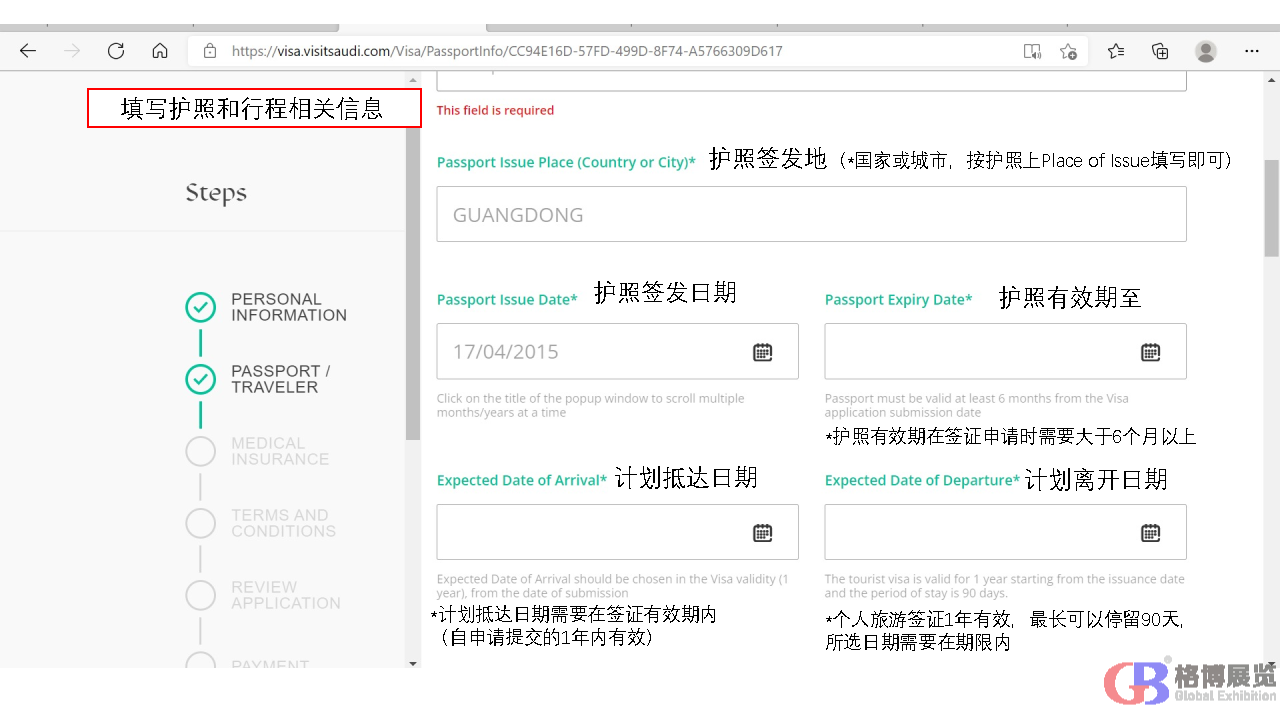Screen dimensions: 1280x720
Task: Select the Passport / Traveler step checkmark
Action: [x=201, y=379]
